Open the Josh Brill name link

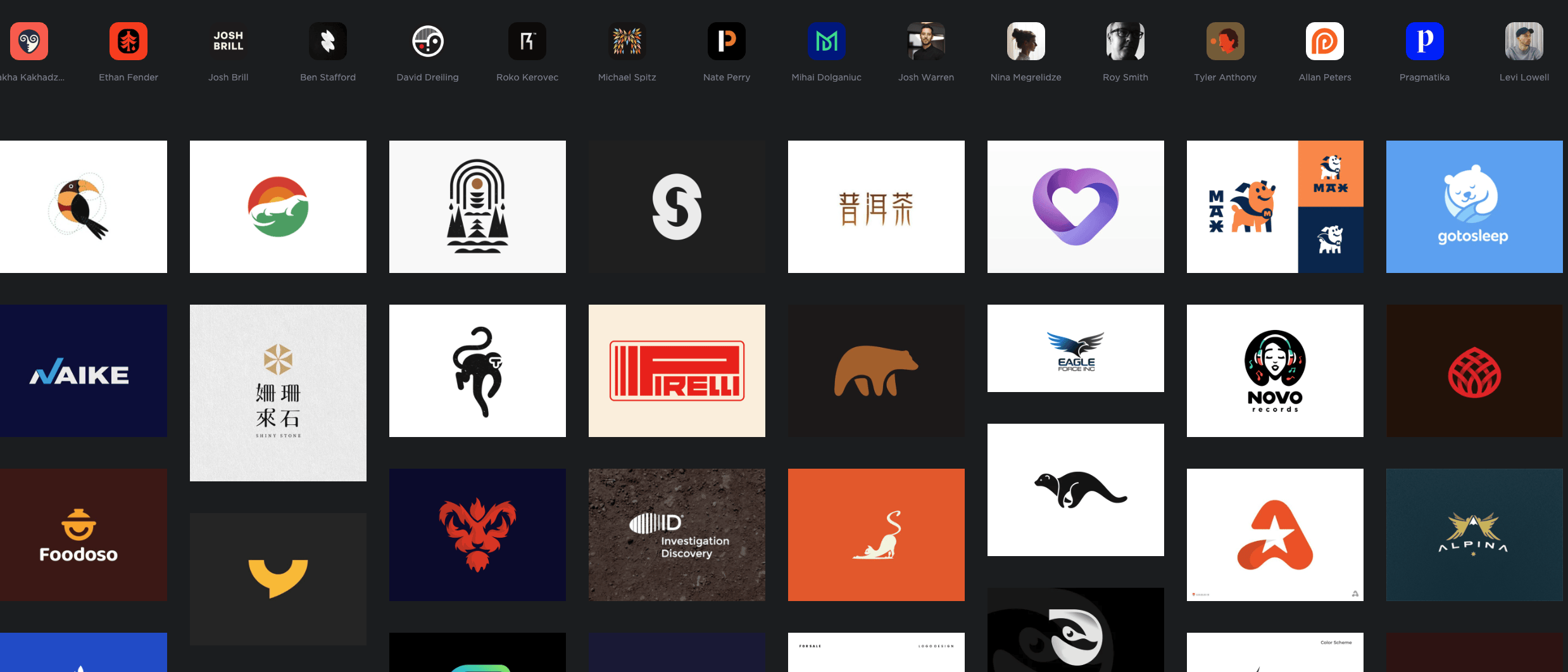pos(229,77)
